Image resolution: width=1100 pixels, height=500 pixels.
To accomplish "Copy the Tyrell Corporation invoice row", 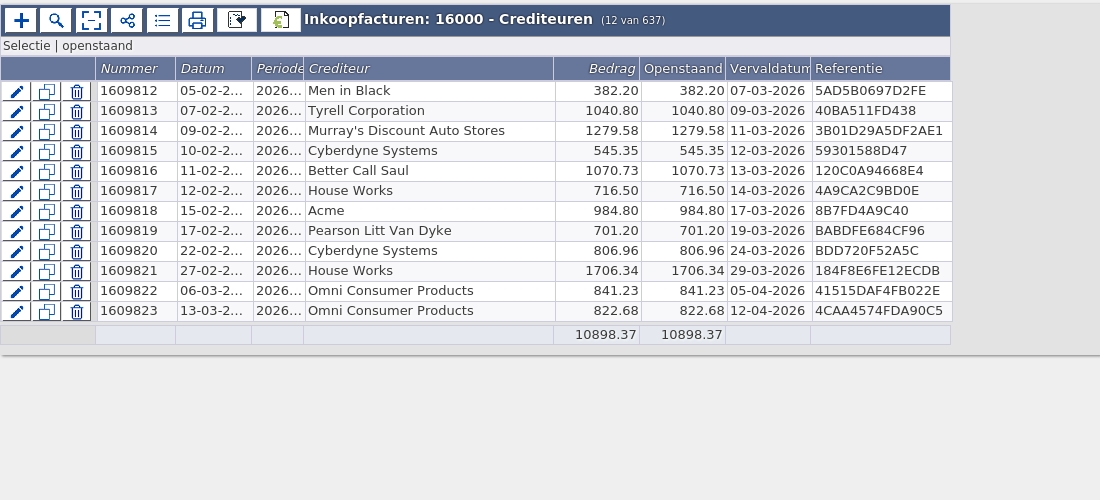I will (47, 112).
